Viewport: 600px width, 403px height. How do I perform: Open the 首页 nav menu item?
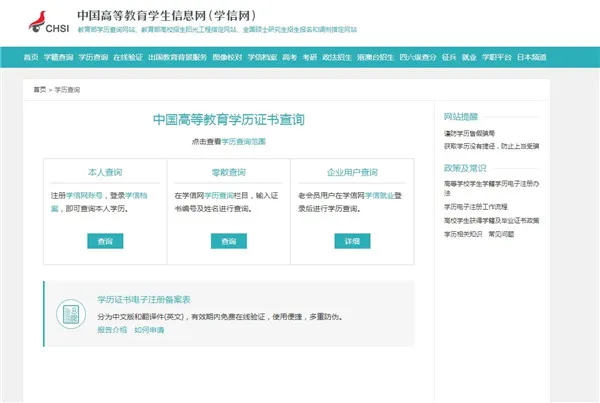(x=31, y=57)
